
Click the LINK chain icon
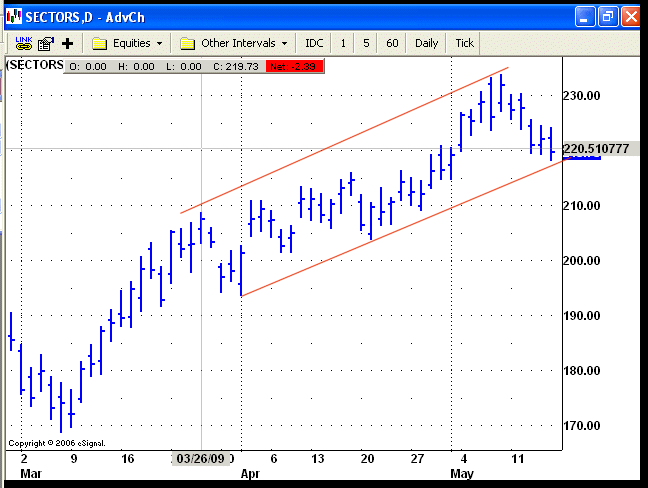click(24, 43)
